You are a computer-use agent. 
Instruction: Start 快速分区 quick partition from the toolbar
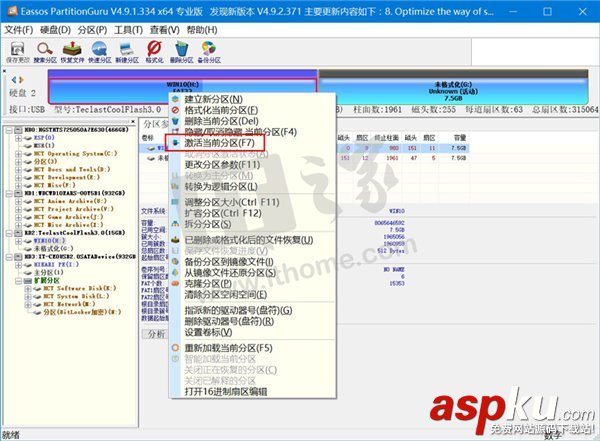[x=99, y=52]
